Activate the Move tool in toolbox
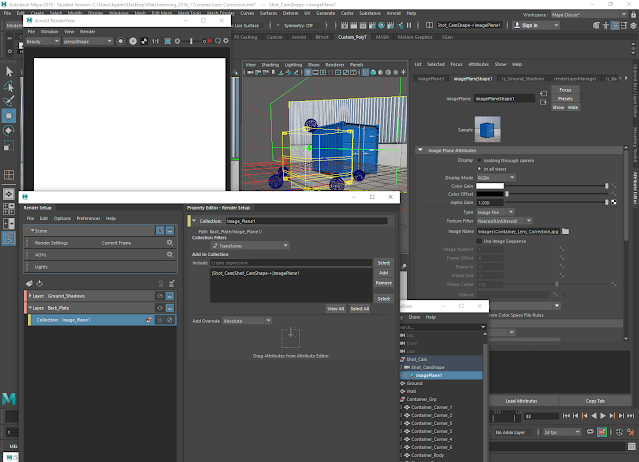 coord(9,116)
